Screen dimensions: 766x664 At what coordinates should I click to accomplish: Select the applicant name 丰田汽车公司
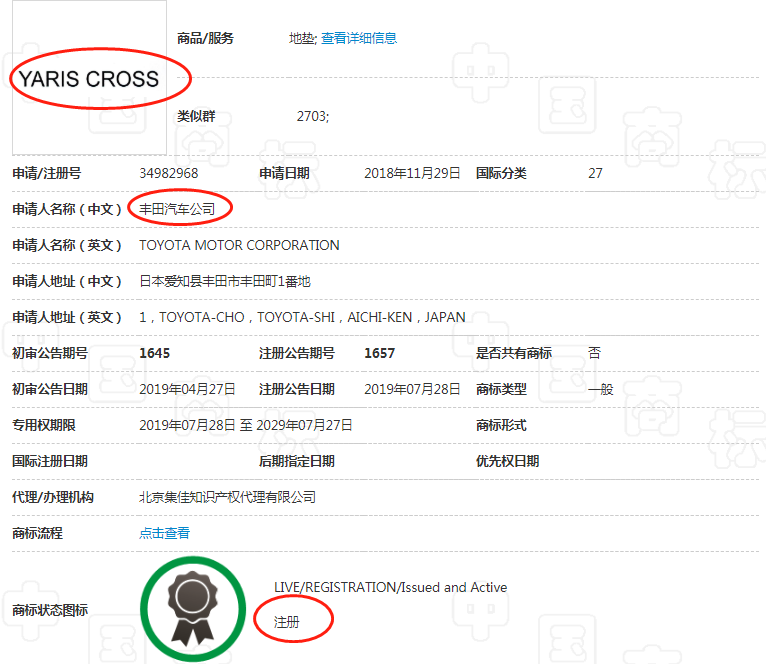(177, 209)
